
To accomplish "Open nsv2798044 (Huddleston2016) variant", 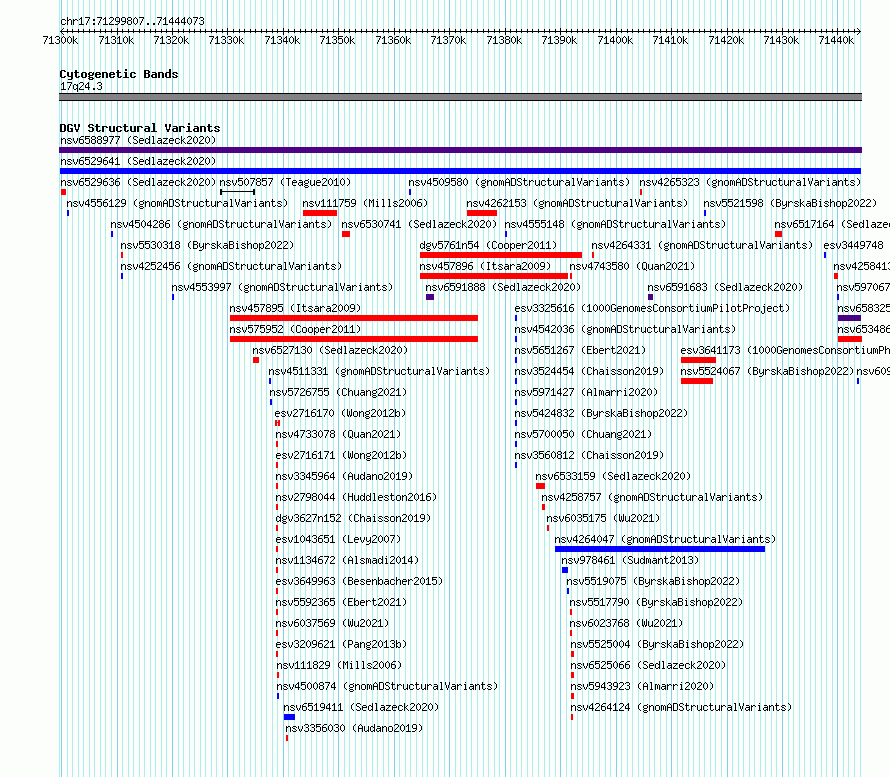I will 356,497.
